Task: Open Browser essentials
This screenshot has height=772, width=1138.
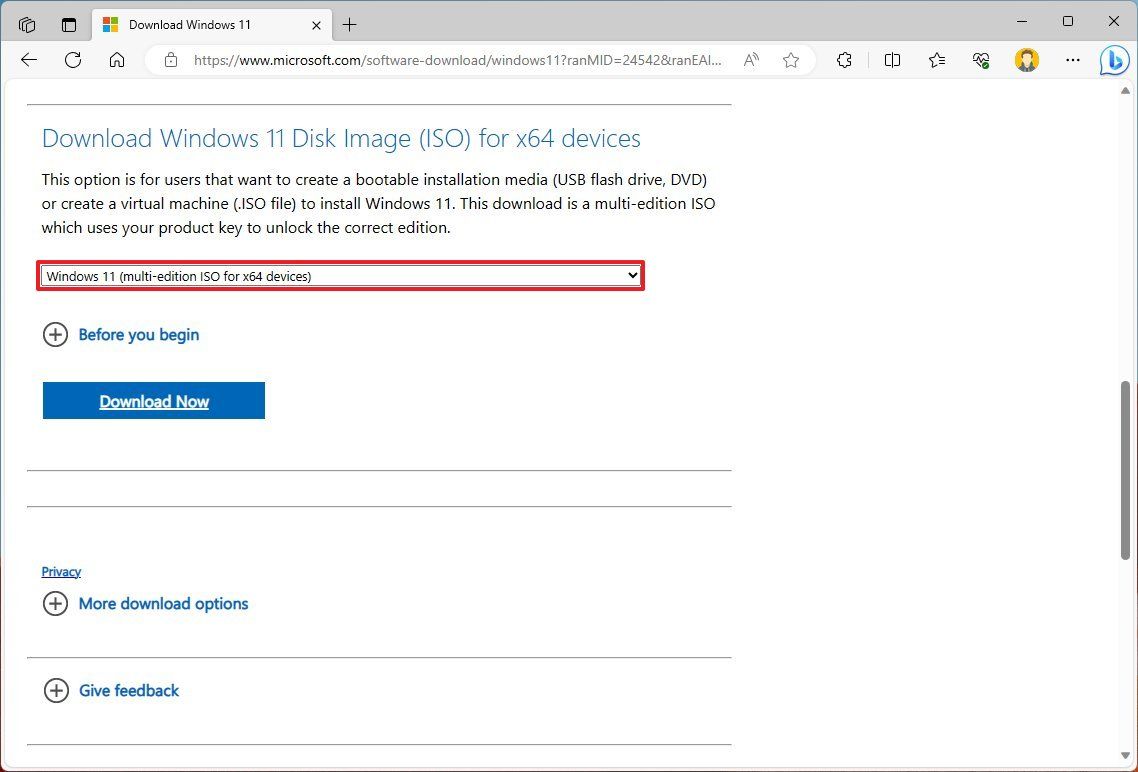Action: [981, 60]
